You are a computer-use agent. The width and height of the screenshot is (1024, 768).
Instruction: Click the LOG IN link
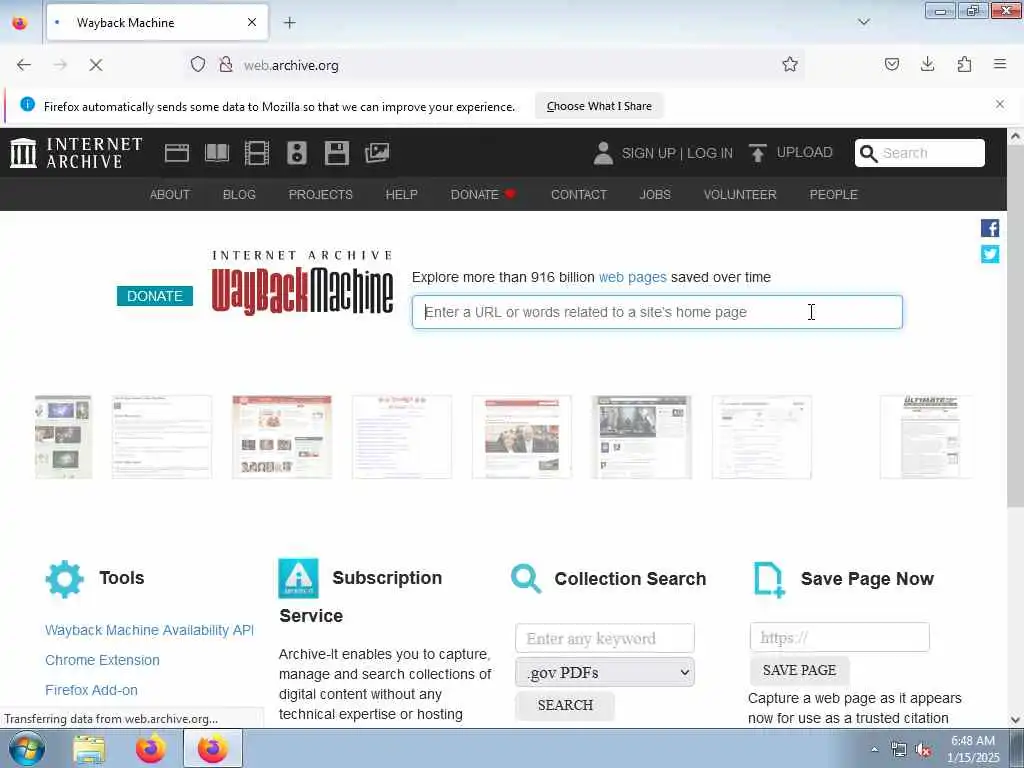point(710,153)
